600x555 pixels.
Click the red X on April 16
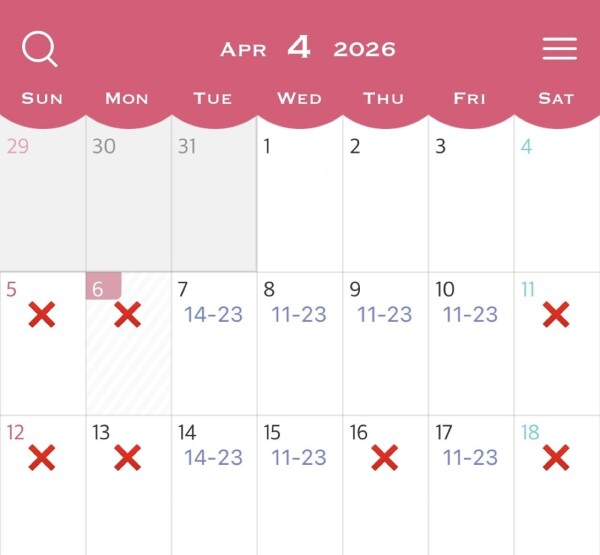(385, 459)
